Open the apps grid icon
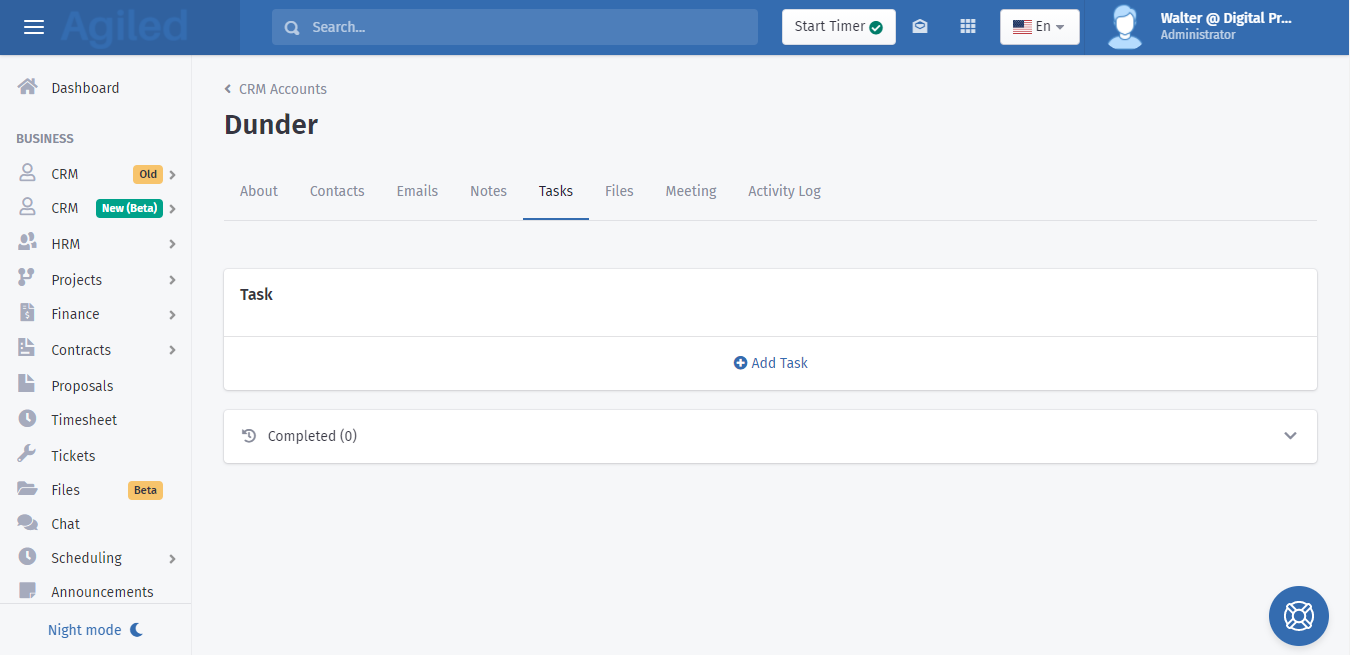The height and width of the screenshot is (655, 1350). (x=967, y=27)
